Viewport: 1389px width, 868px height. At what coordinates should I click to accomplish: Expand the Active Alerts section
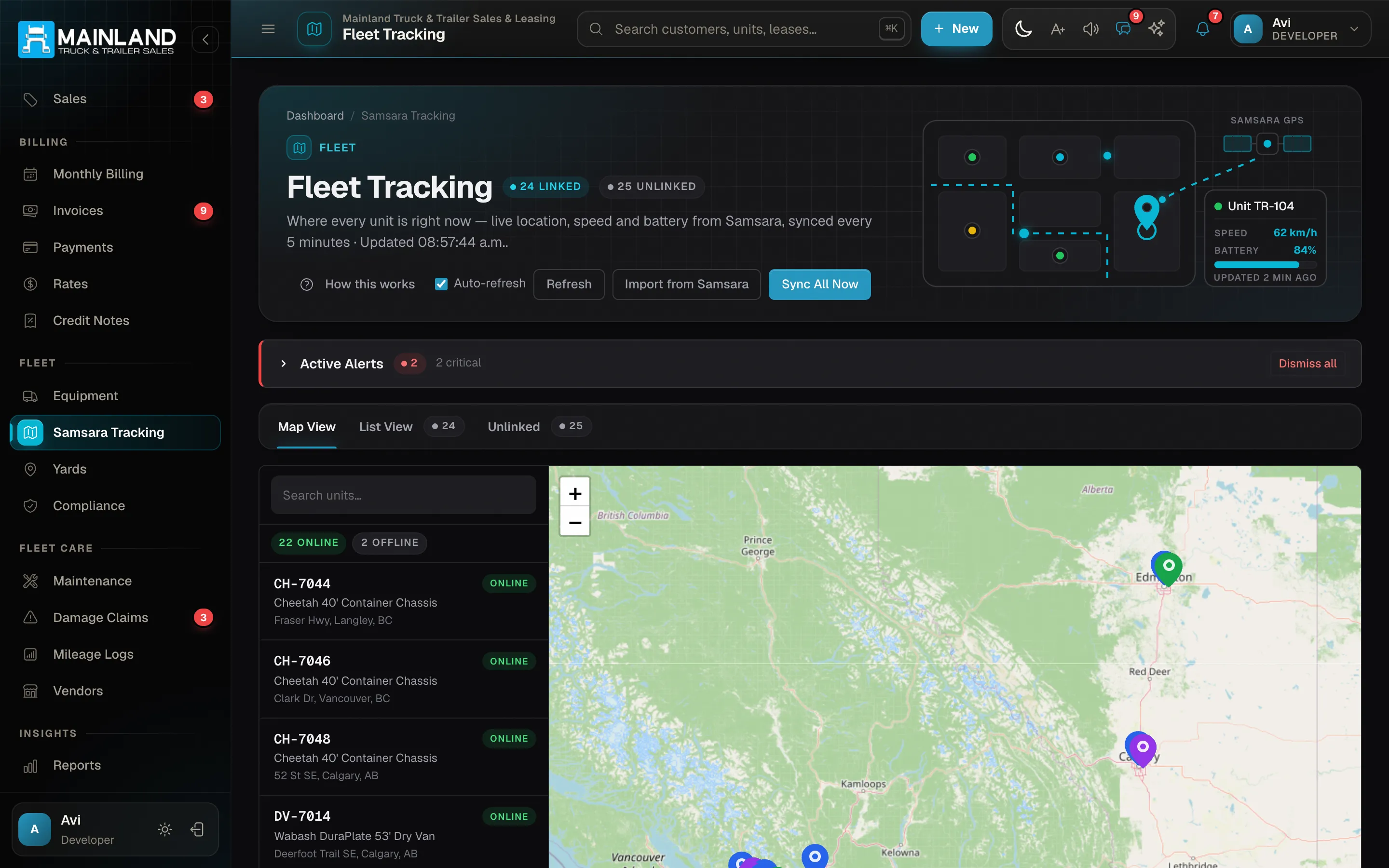pos(284,364)
